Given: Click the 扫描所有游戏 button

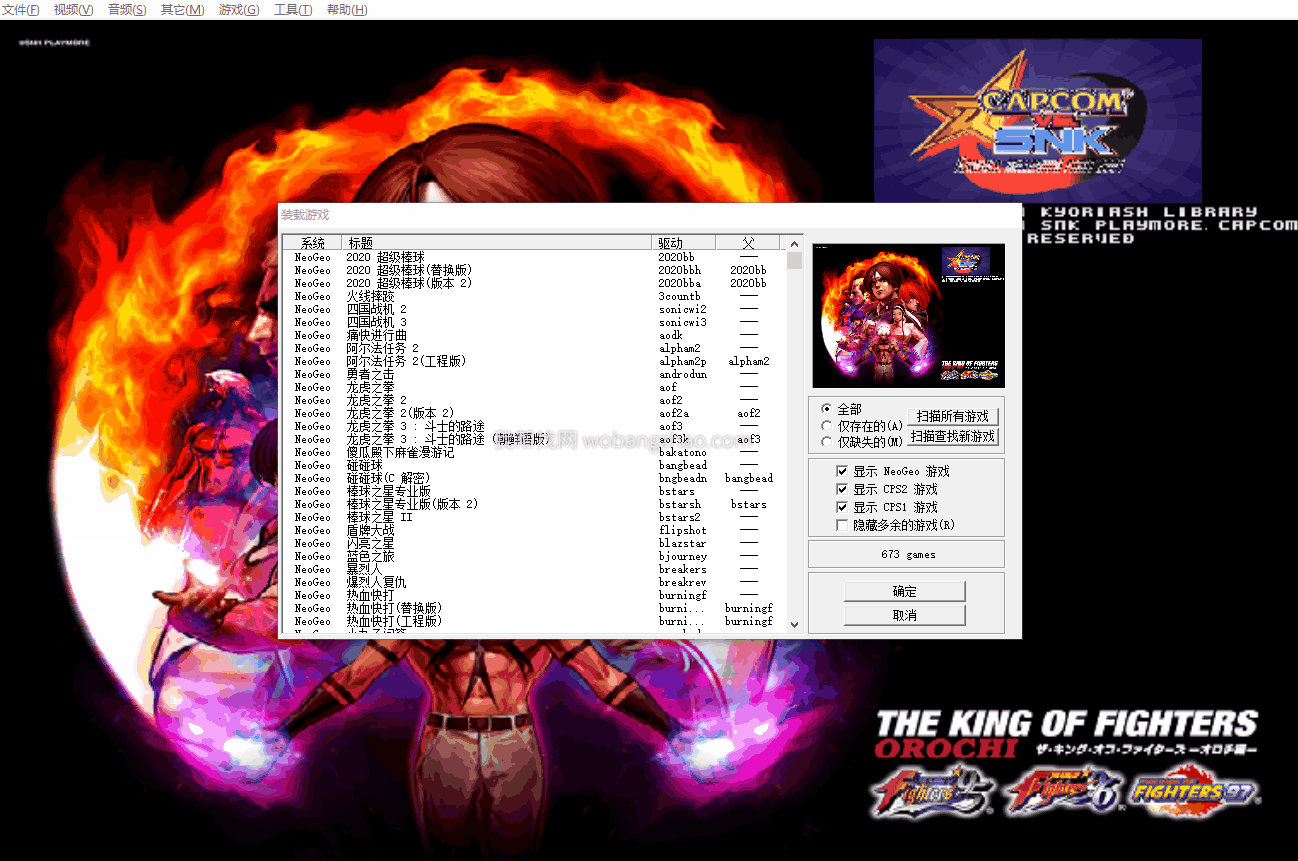Looking at the screenshot, I should pyautogui.click(x=952, y=416).
